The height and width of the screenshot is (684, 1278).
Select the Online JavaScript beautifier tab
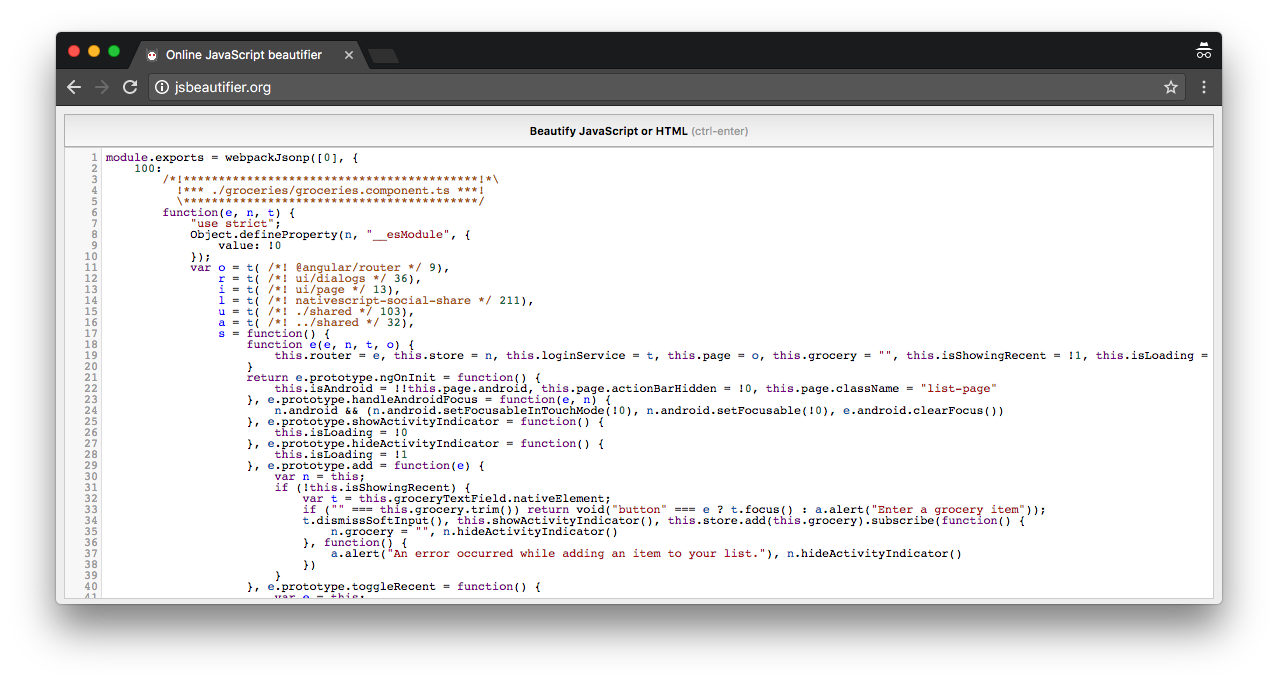243,55
